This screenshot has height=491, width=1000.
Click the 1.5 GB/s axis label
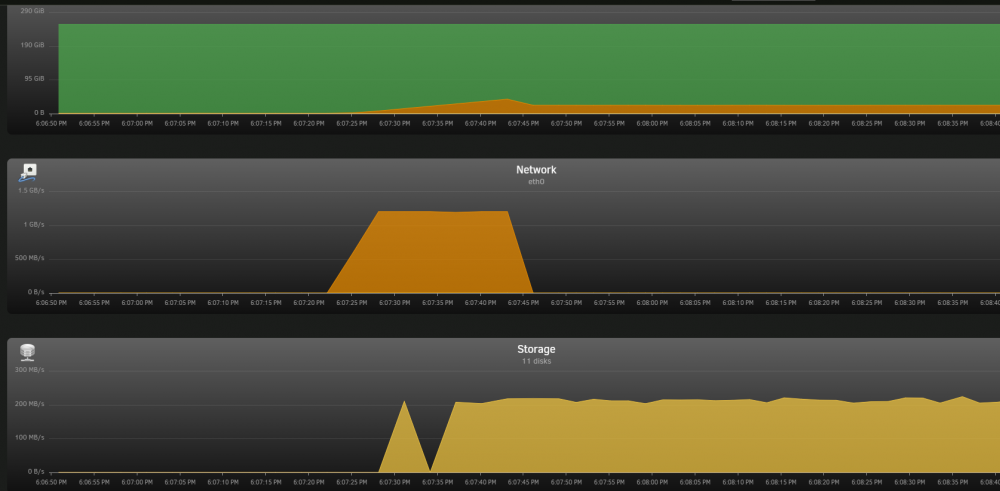31,191
